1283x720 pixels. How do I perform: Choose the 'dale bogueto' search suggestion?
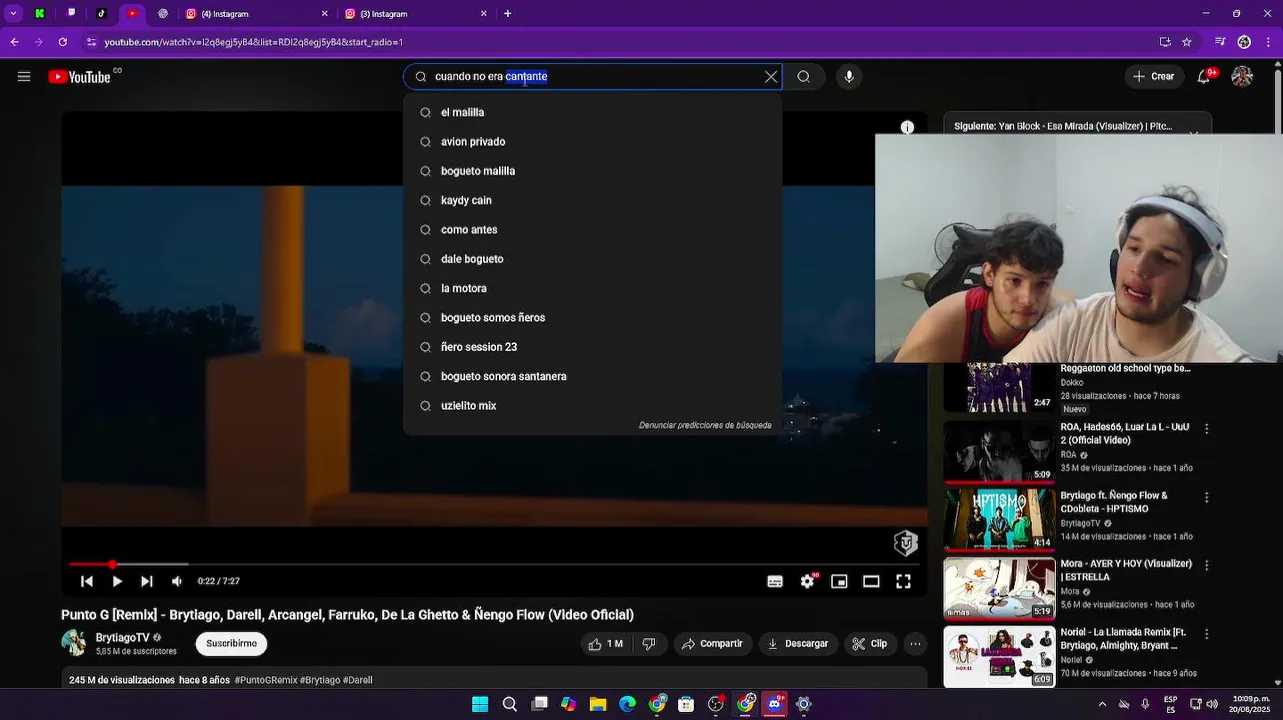[592, 259]
